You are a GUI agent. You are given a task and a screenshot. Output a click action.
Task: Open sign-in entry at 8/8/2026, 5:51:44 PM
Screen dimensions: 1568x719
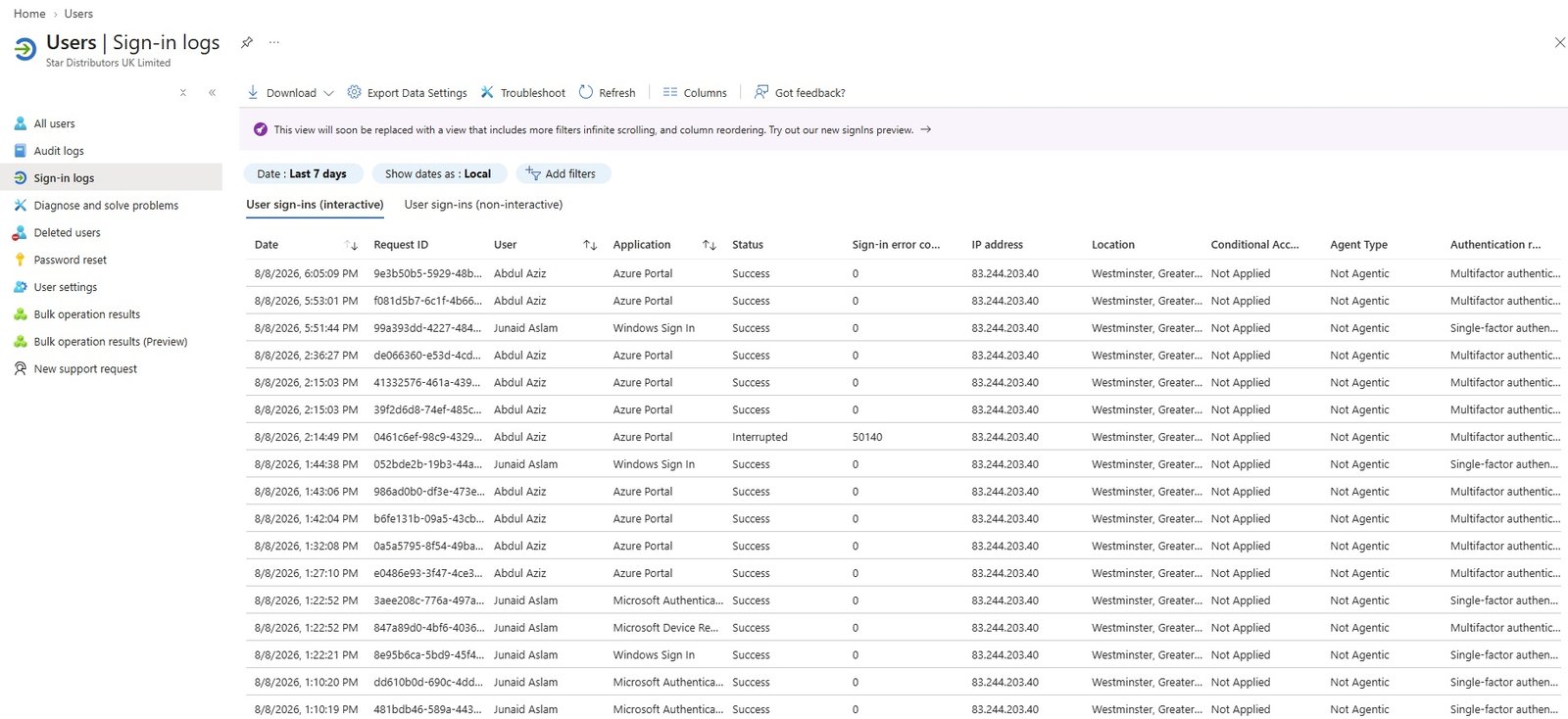click(x=306, y=328)
